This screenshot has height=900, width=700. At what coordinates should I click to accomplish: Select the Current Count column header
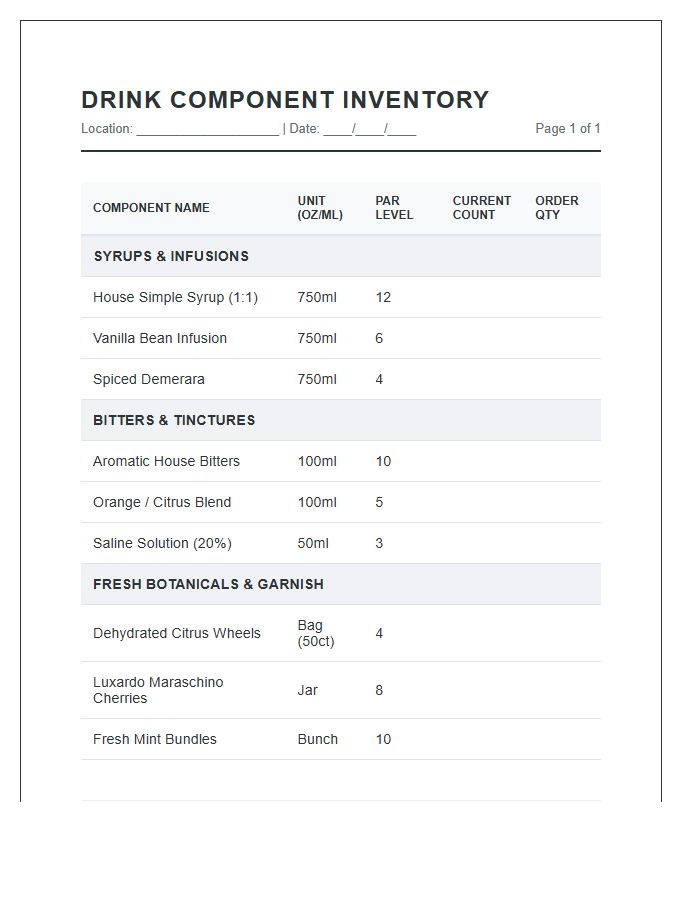coord(481,208)
